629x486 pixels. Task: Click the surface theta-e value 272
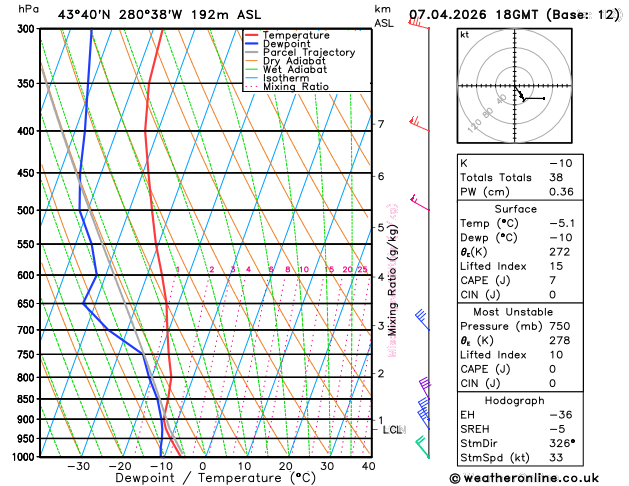click(560, 252)
